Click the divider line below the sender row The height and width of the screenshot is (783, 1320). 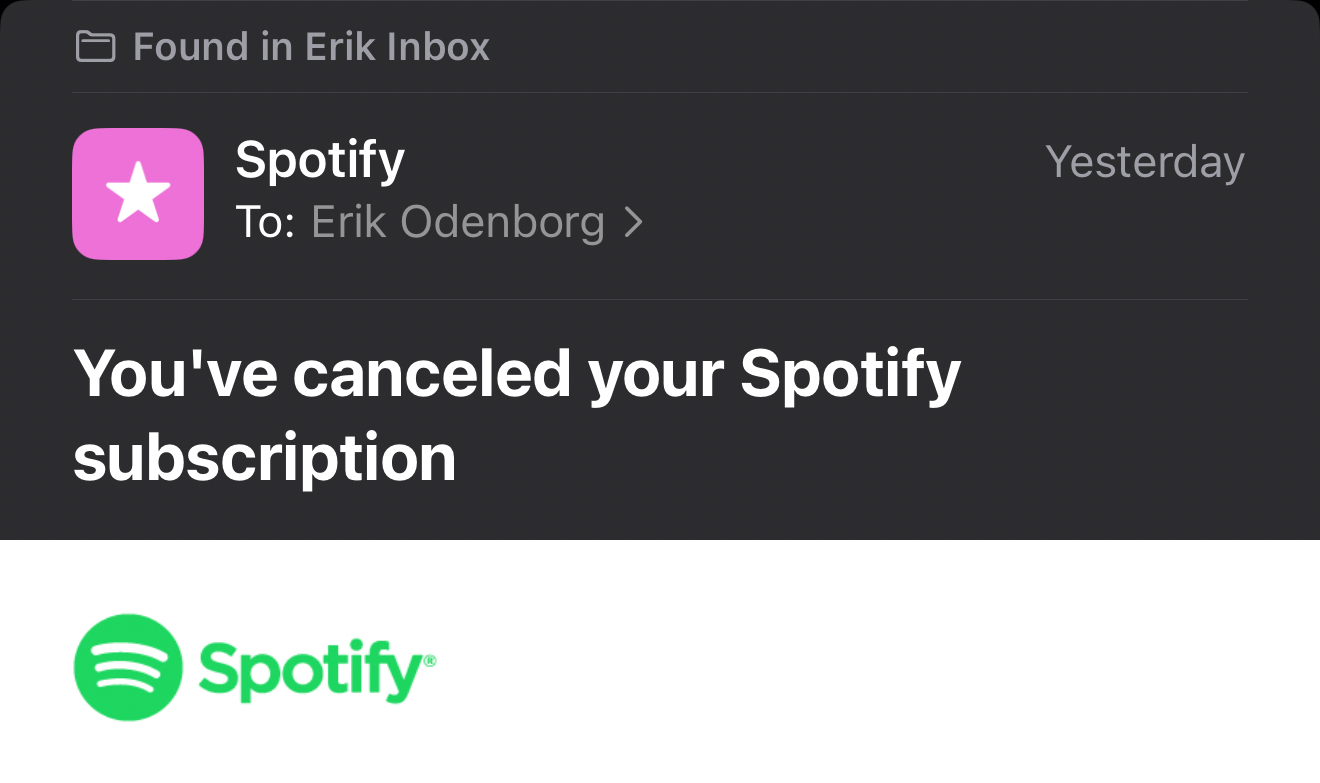pos(660,299)
